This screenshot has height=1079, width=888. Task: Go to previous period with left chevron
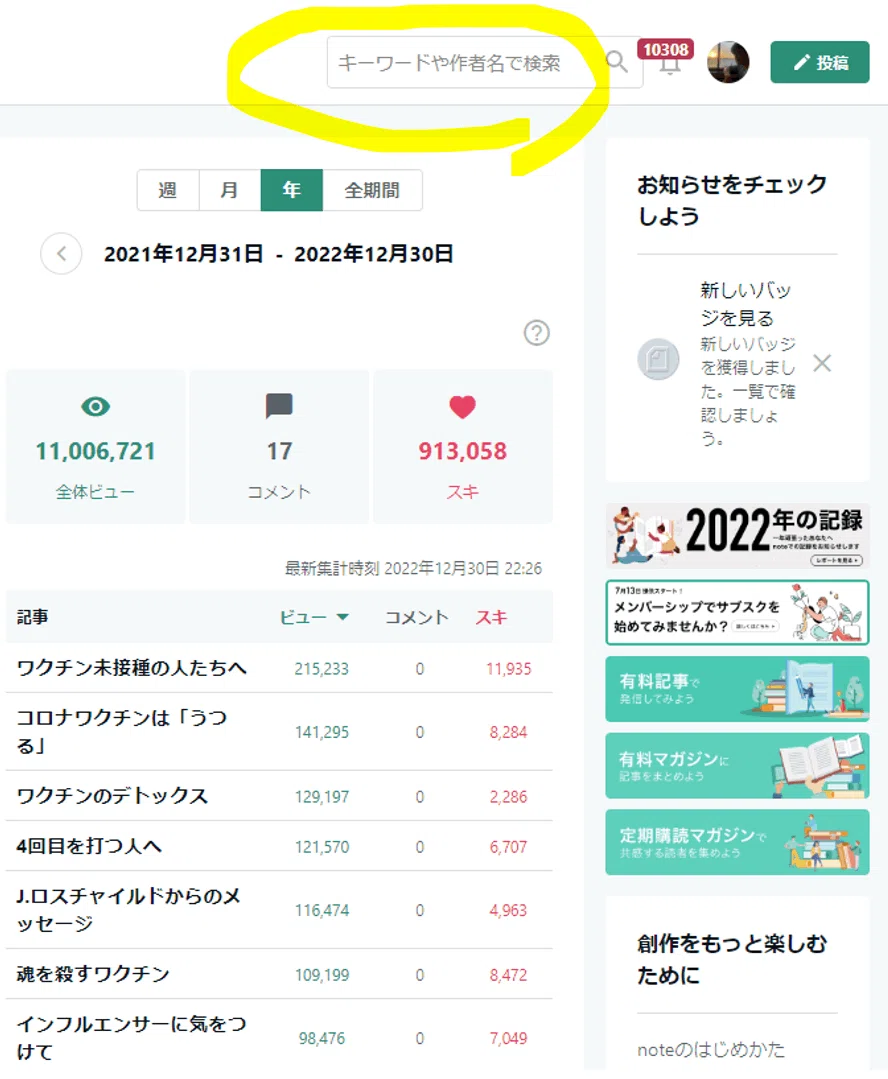click(61, 254)
